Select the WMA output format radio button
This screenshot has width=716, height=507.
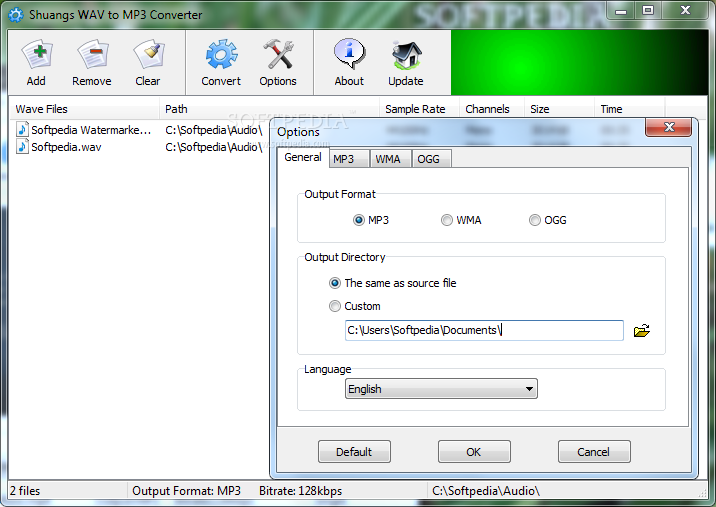pos(447,220)
